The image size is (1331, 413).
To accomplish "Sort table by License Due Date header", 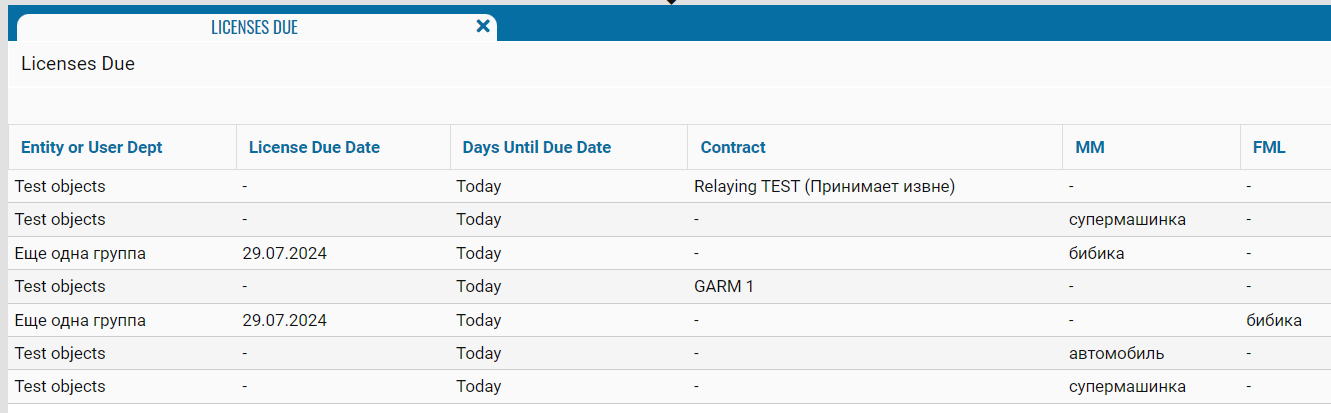I will [x=314, y=148].
